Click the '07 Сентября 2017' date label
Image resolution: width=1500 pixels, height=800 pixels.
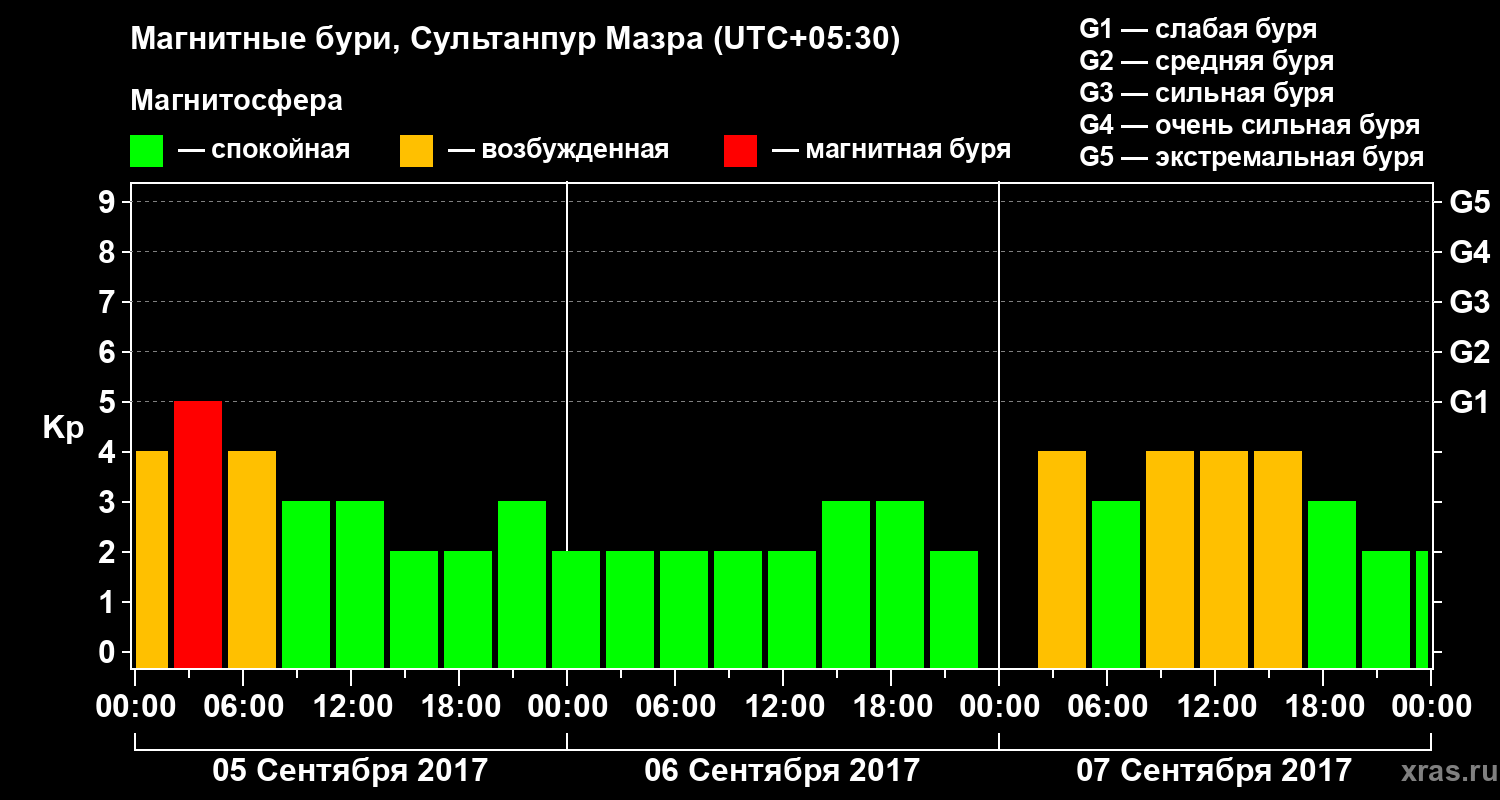[x=1214, y=770]
